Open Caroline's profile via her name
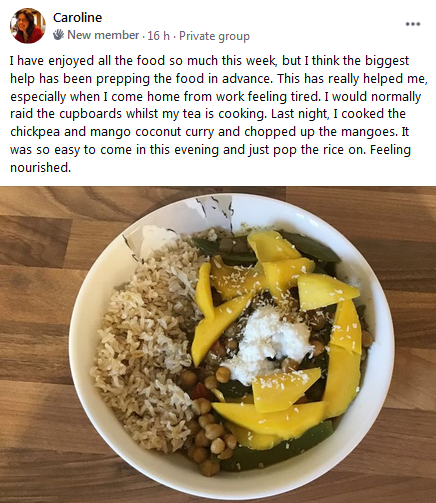Image resolution: width=436 pixels, height=503 pixels. click(77, 17)
